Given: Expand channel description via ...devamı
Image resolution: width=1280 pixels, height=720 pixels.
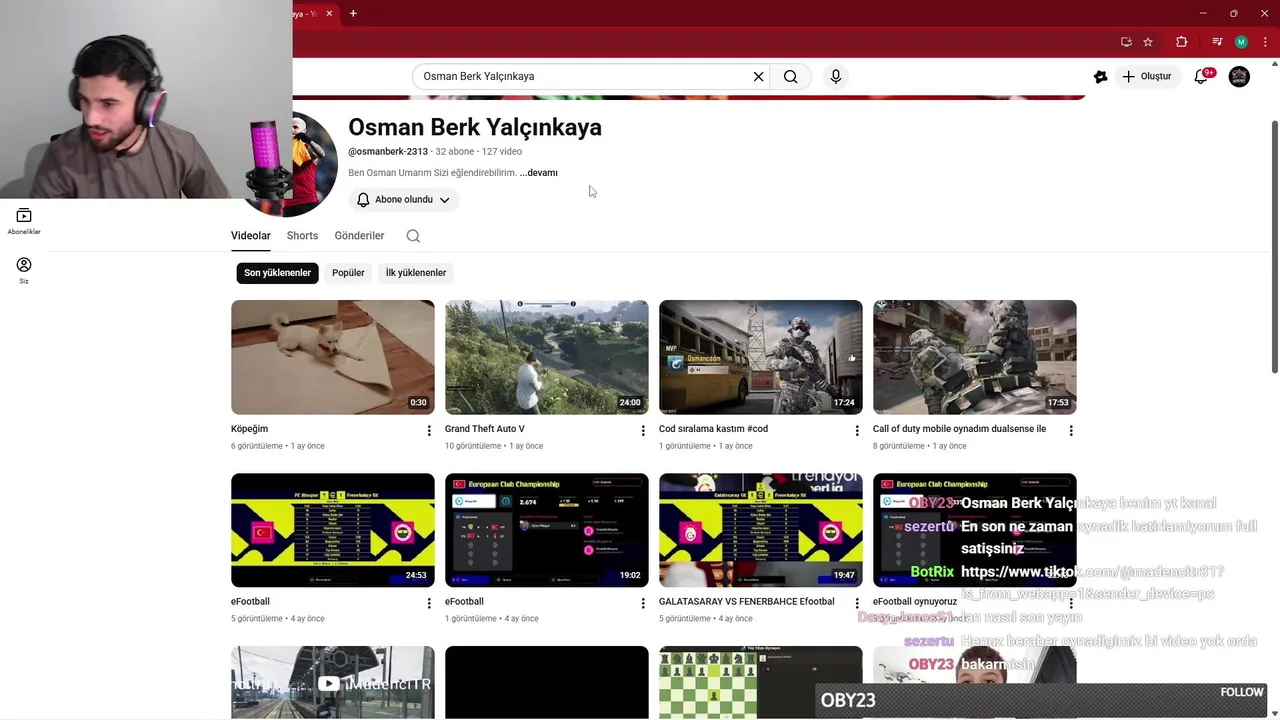Looking at the screenshot, I should point(539,173).
